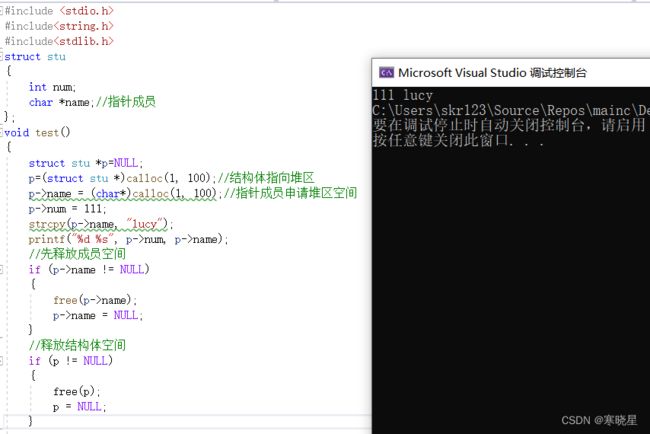This screenshot has width=650, height=434.
Task: Click the line p->num = 111;
Action: pos(68,209)
